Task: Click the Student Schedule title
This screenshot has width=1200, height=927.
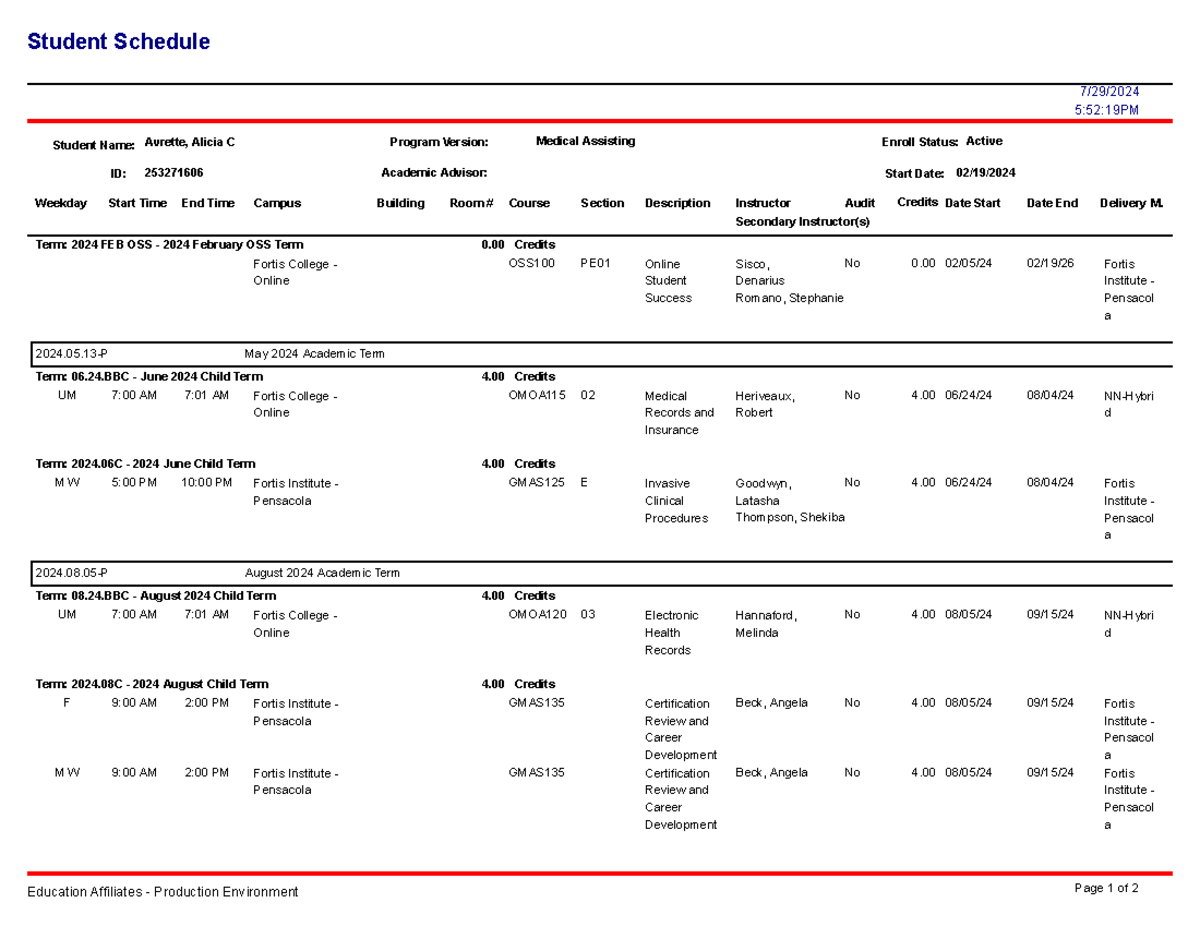Action: pyautogui.click(x=120, y=42)
